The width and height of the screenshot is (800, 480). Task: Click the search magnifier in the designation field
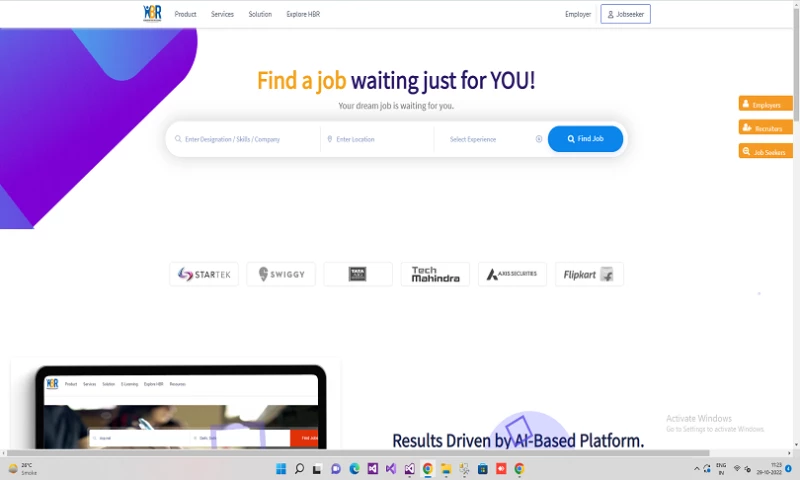coord(178,139)
